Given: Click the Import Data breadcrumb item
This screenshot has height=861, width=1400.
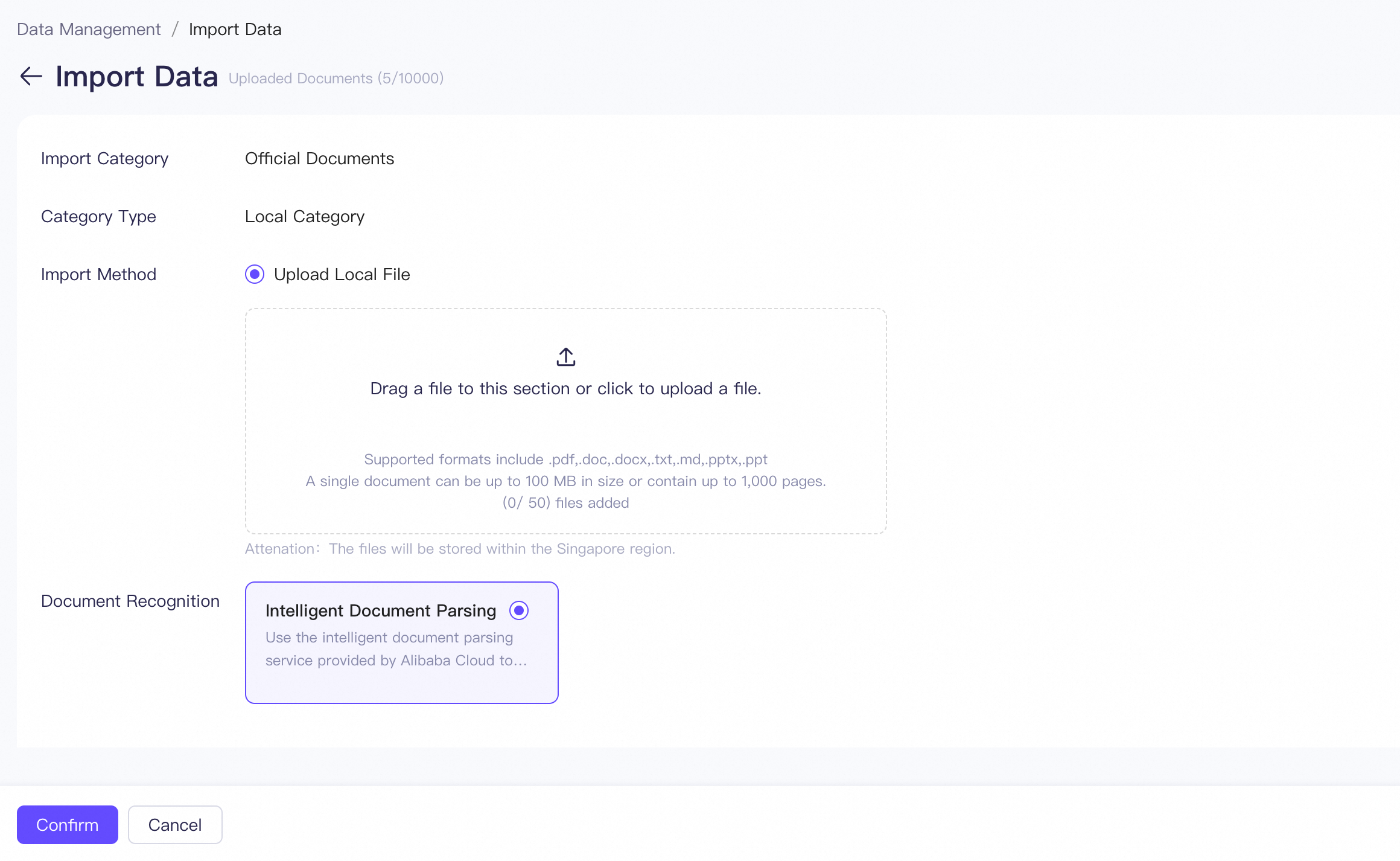Looking at the screenshot, I should click(235, 29).
